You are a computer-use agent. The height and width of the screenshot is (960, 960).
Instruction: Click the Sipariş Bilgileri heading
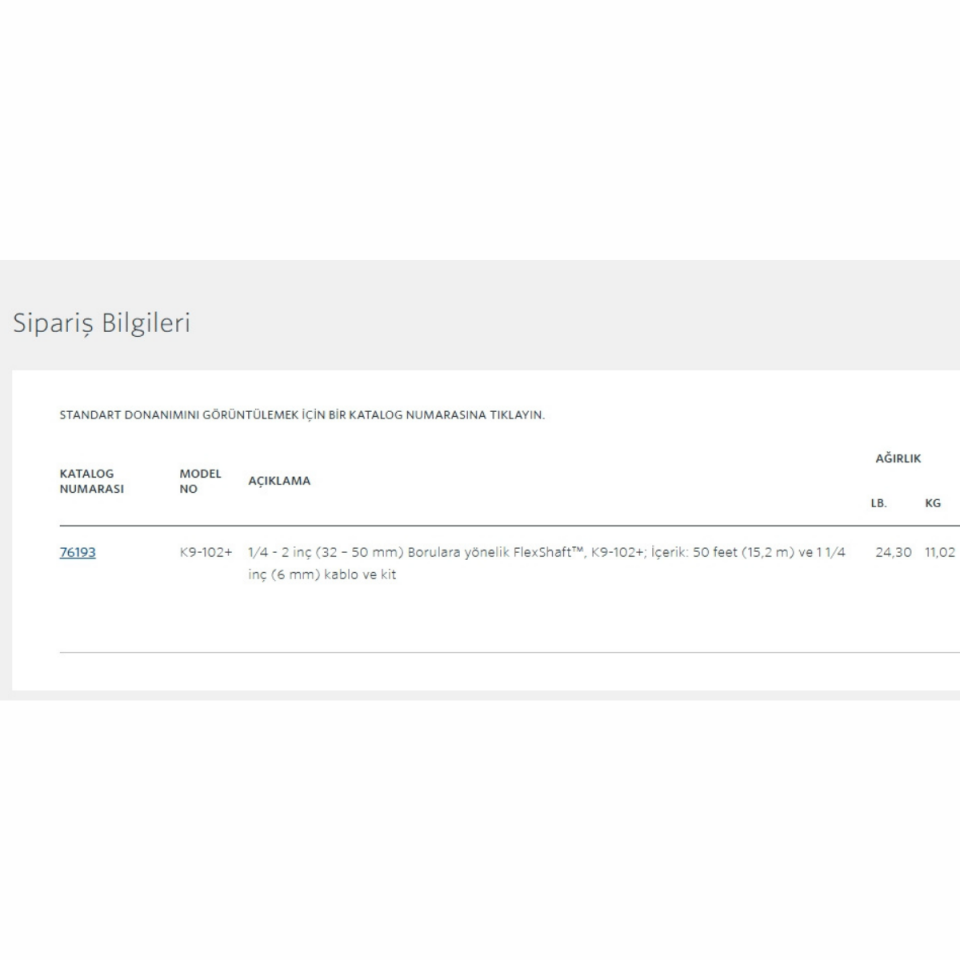coord(101,323)
